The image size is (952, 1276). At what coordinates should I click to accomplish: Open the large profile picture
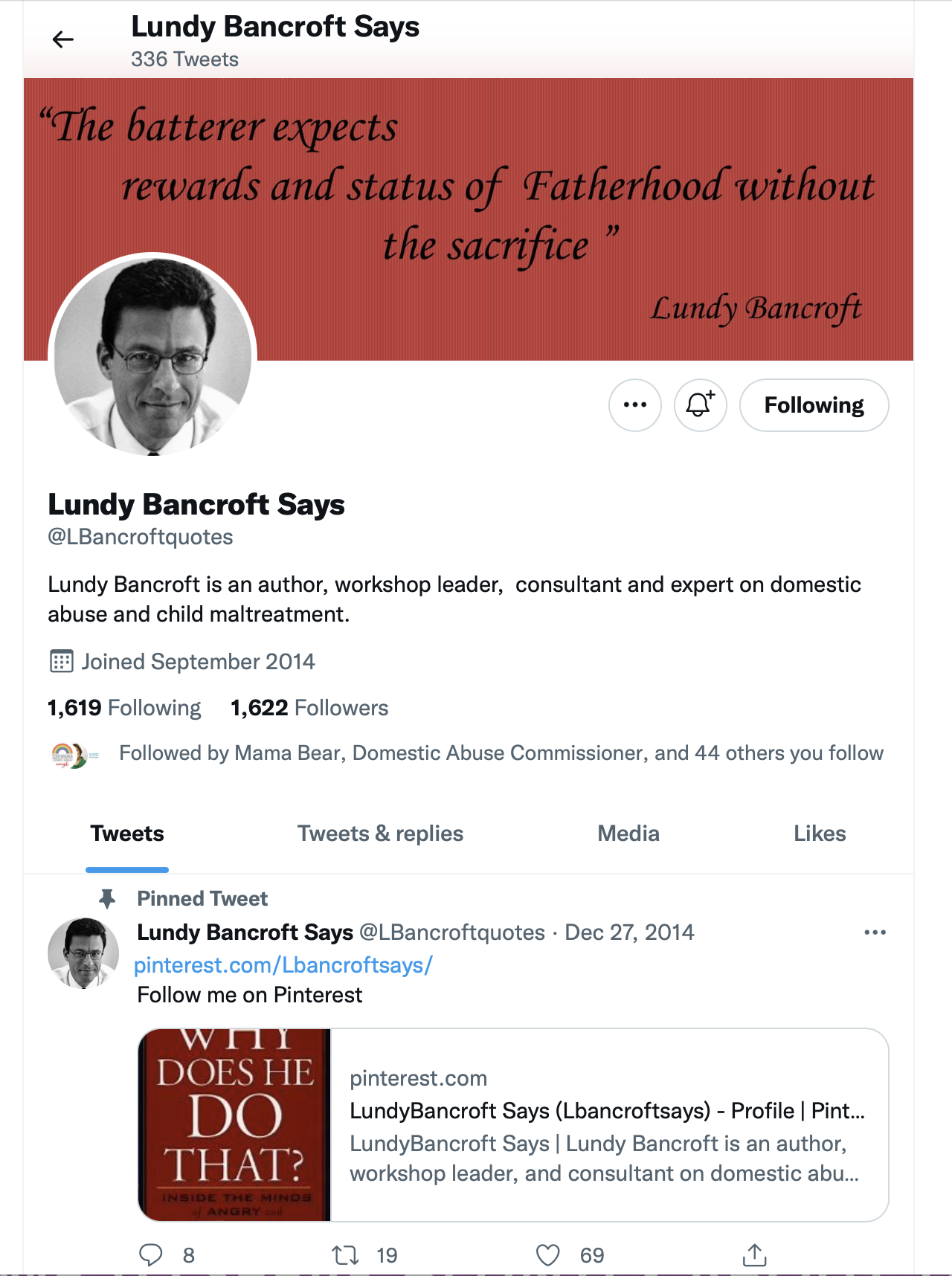coord(153,357)
